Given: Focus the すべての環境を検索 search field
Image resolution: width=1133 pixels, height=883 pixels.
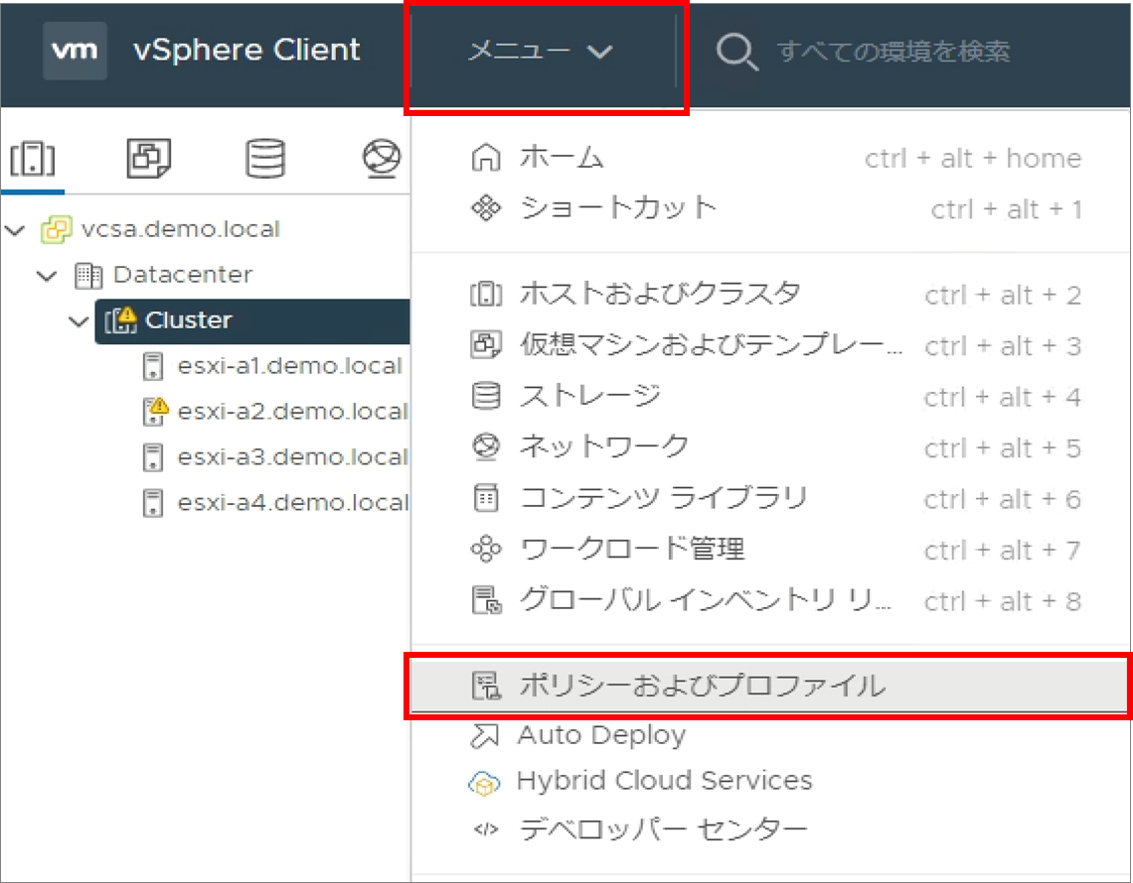Looking at the screenshot, I should click(x=893, y=51).
